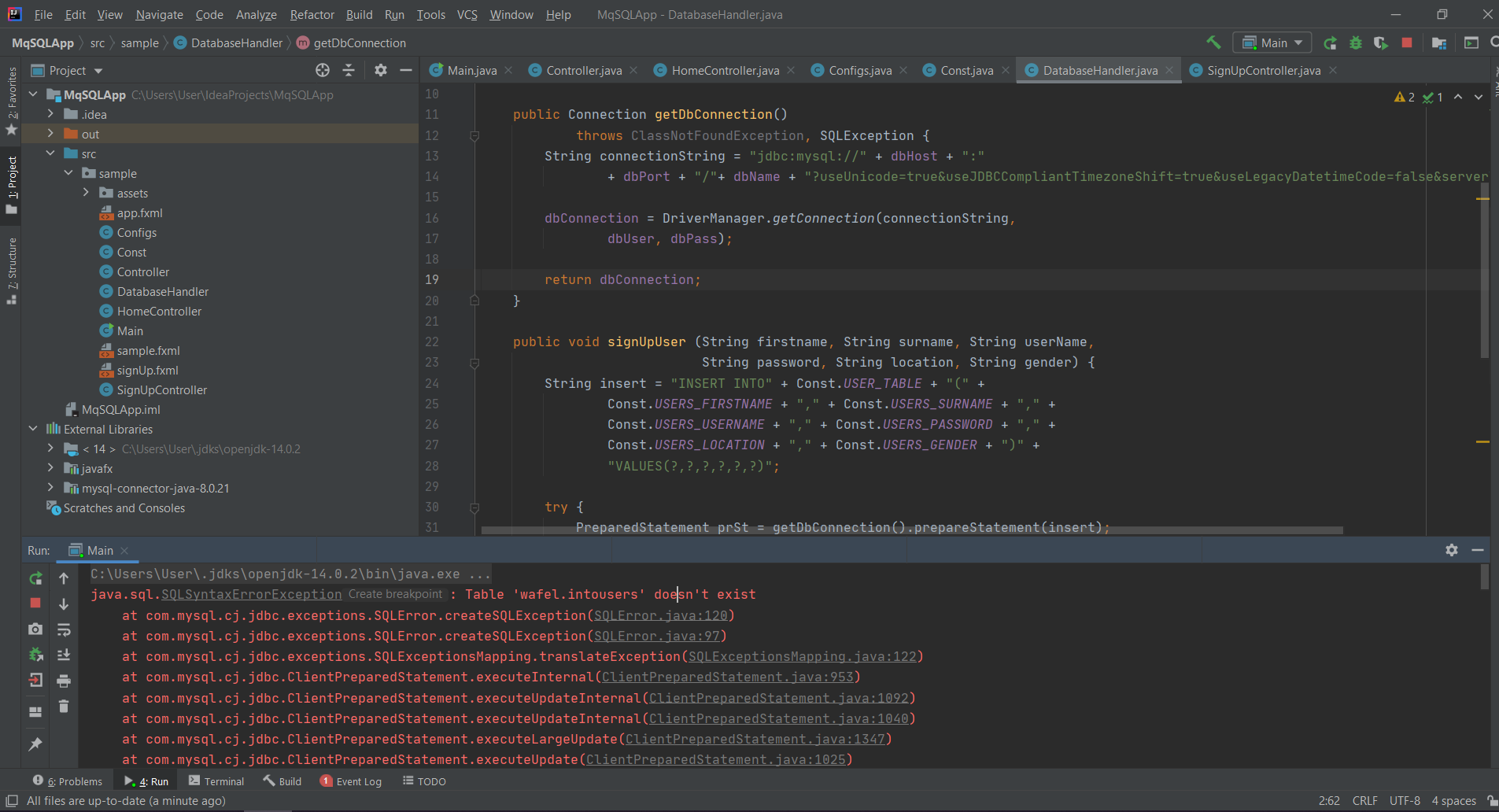The width and height of the screenshot is (1499, 812).
Task: Click editor vertical scrollbar
Action: [x=1484, y=270]
